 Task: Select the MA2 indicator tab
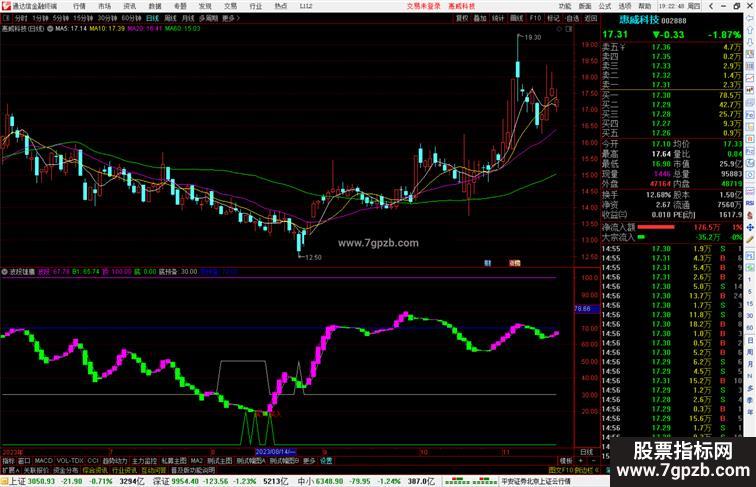pyautogui.click(x=197, y=460)
